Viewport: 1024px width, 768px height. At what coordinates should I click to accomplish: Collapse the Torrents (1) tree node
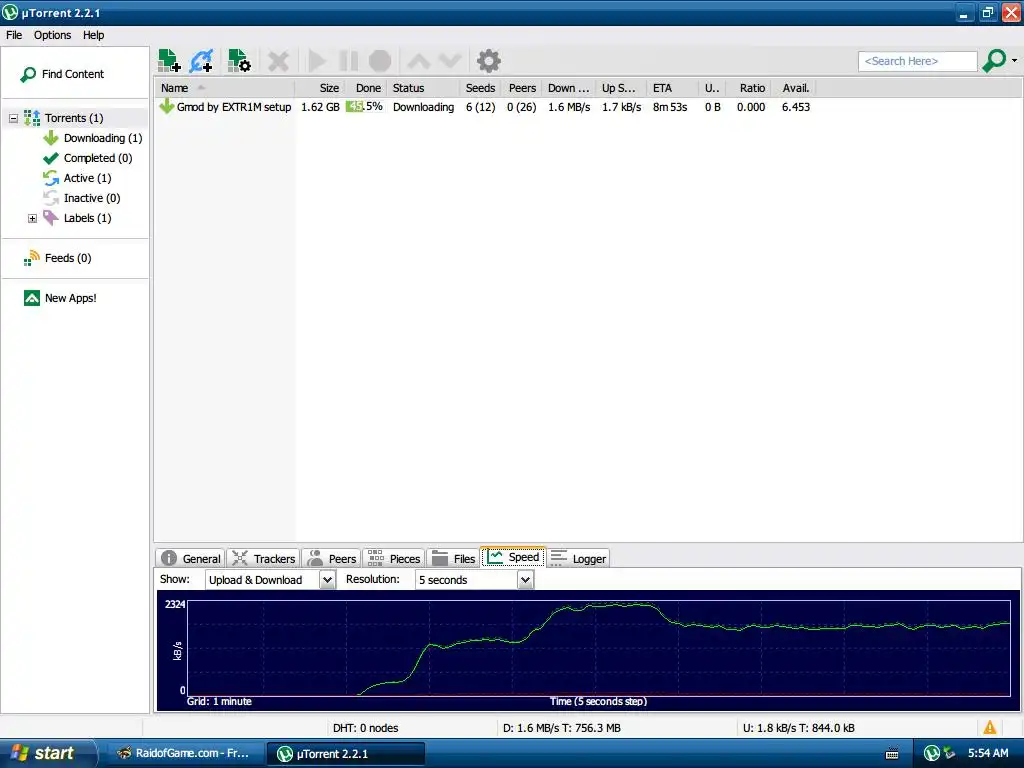[x=13, y=118]
